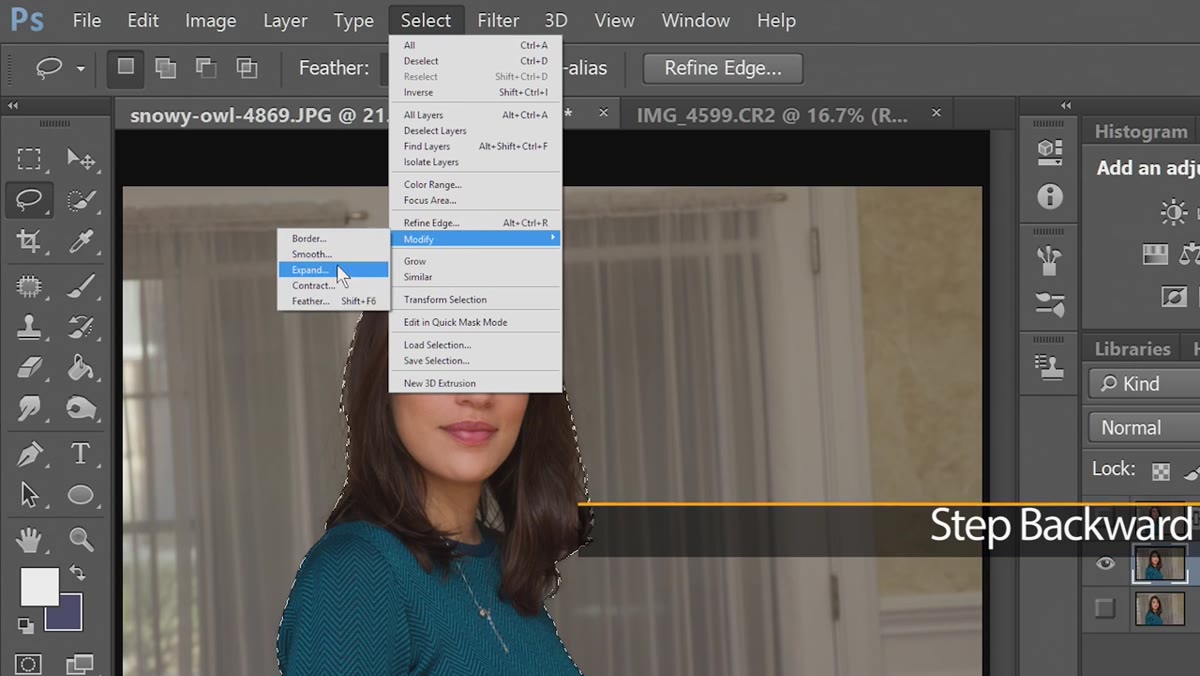
Task: Open the Modify submenu
Action: pos(475,239)
